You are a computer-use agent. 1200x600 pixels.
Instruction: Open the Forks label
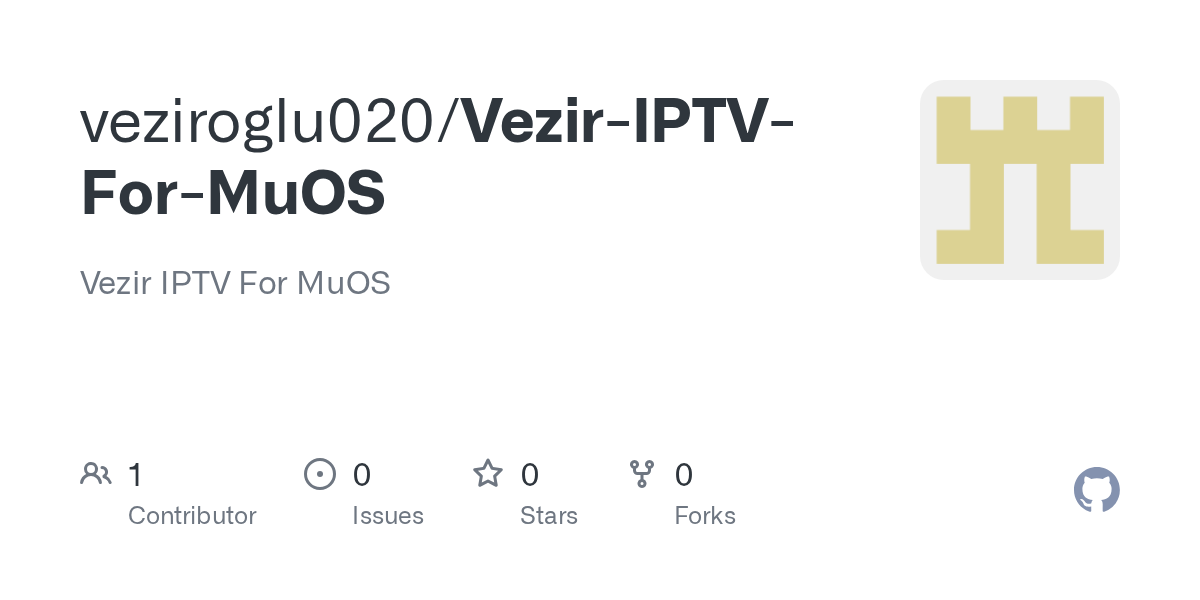[705, 516]
